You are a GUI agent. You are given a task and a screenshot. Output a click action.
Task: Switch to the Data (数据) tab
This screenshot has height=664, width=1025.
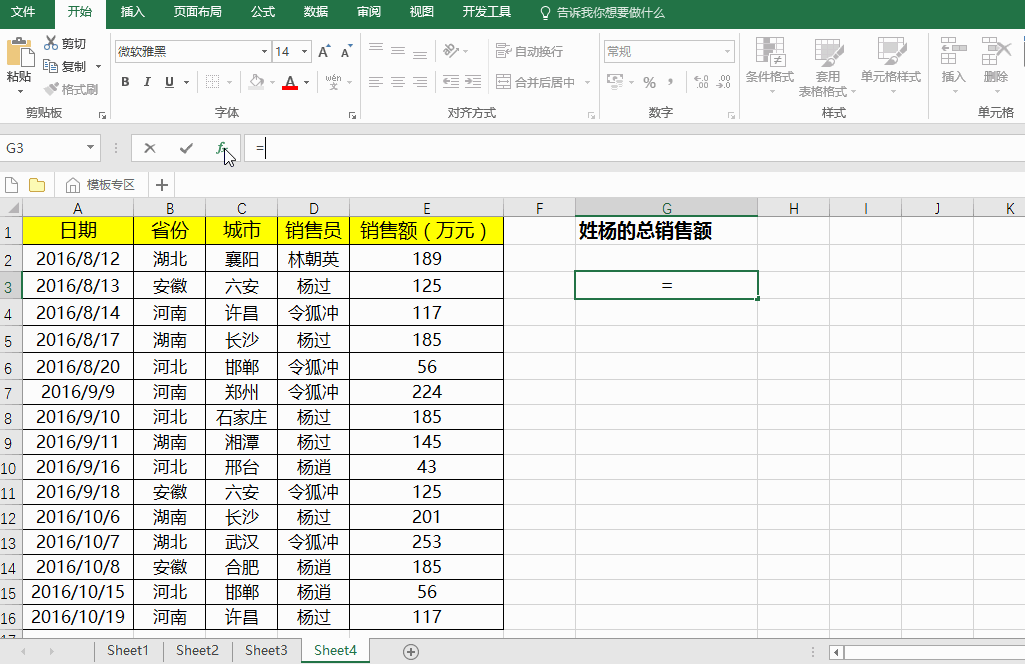[x=316, y=12]
